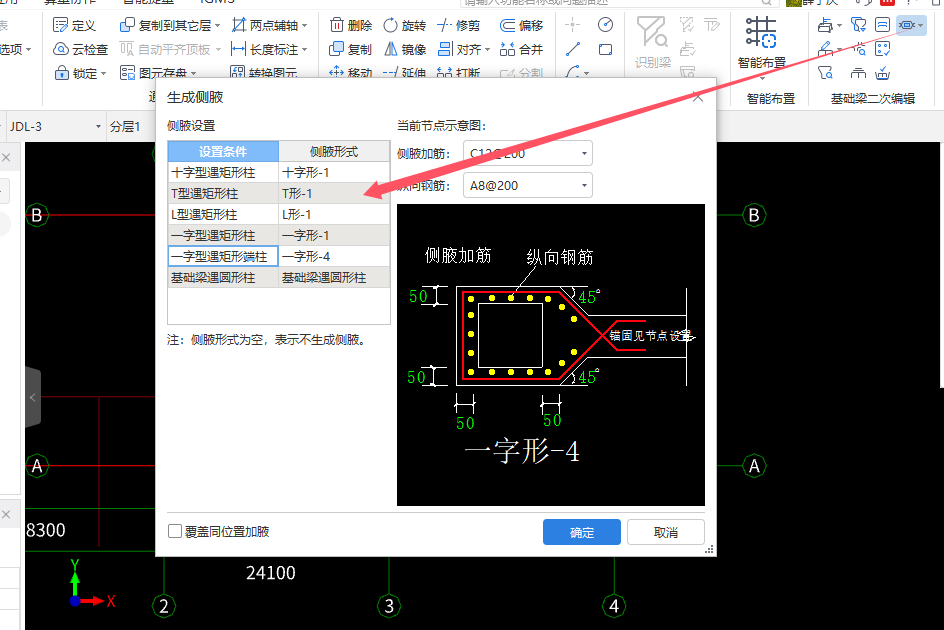Tick 覆盖同位置加腋 checkbox

pyautogui.click(x=175, y=531)
